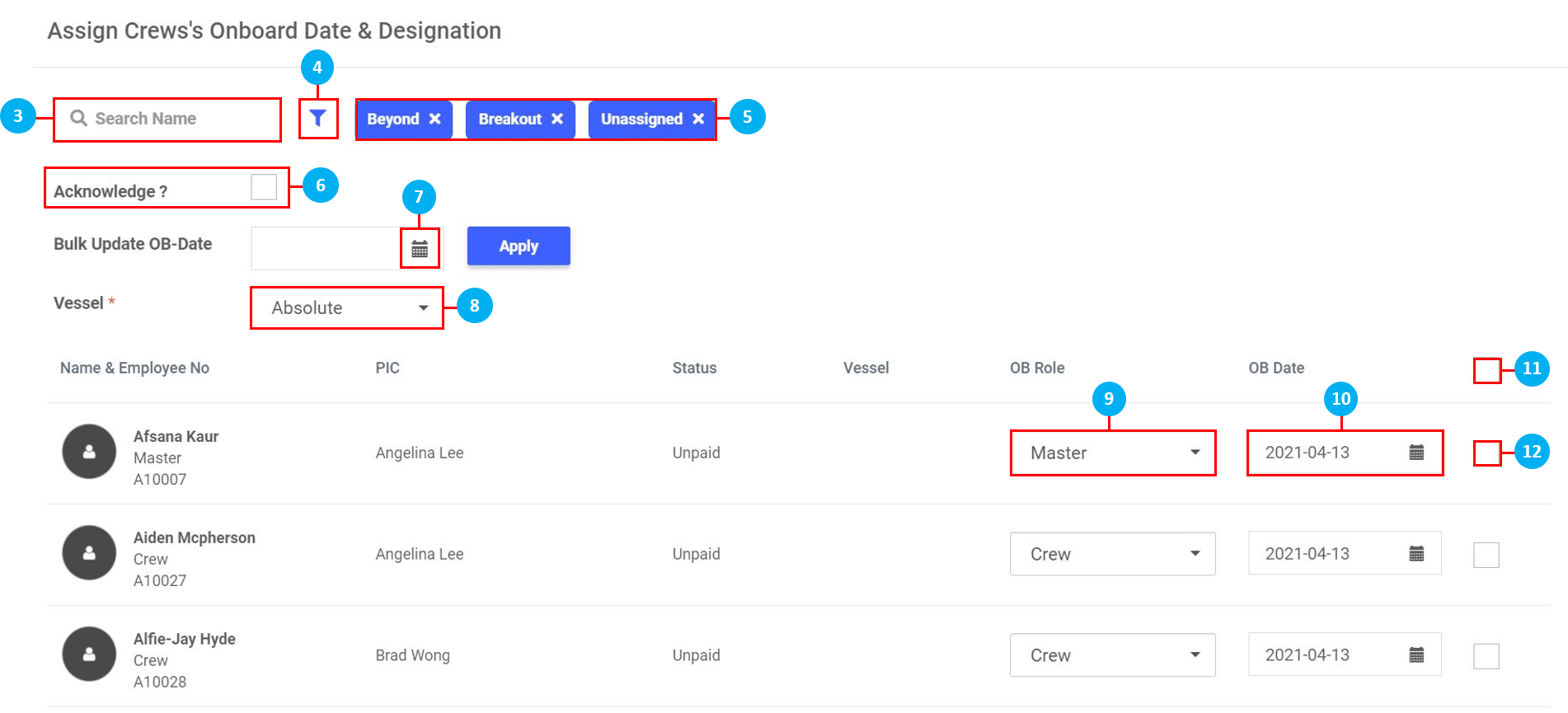Open Afsana Kaur's OB Role dropdown
Screen dimensions: 1568x713
tap(1112, 453)
